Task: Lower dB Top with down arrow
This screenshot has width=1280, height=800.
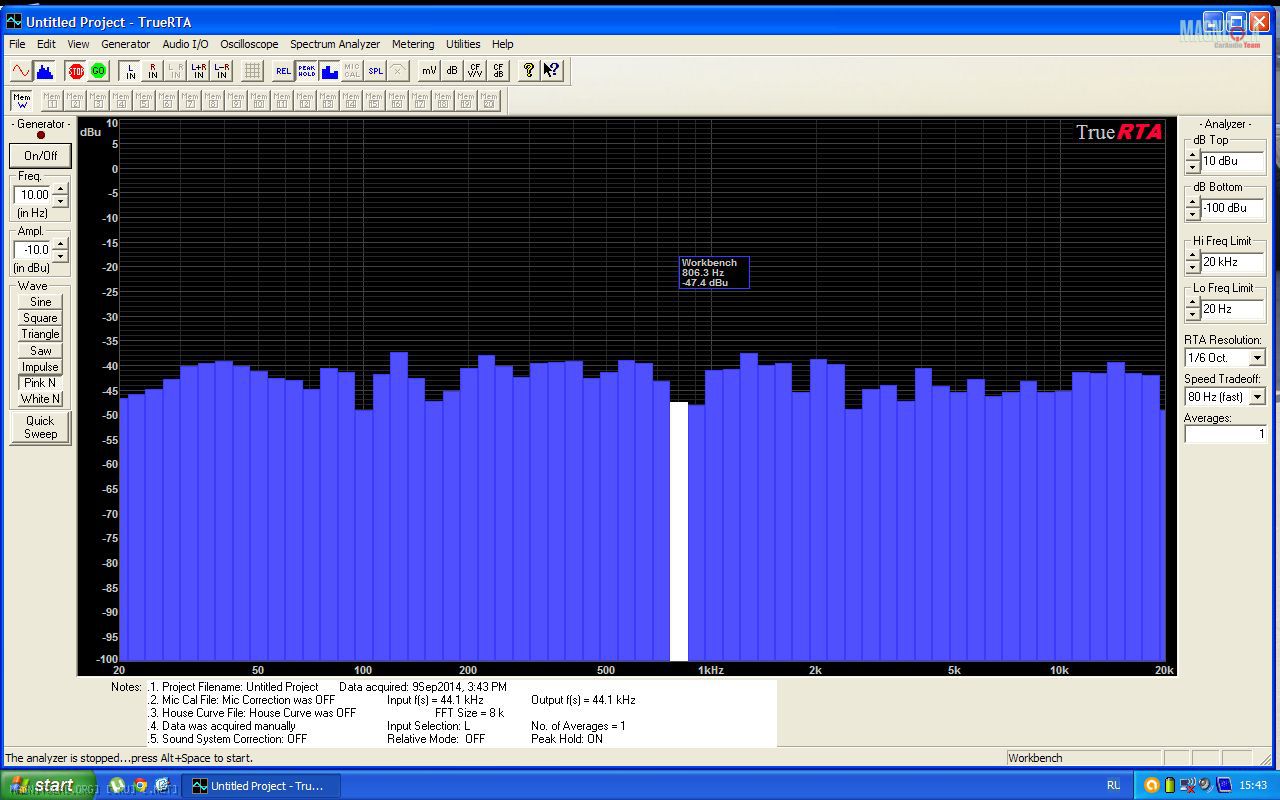Action: [x=1192, y=167]
